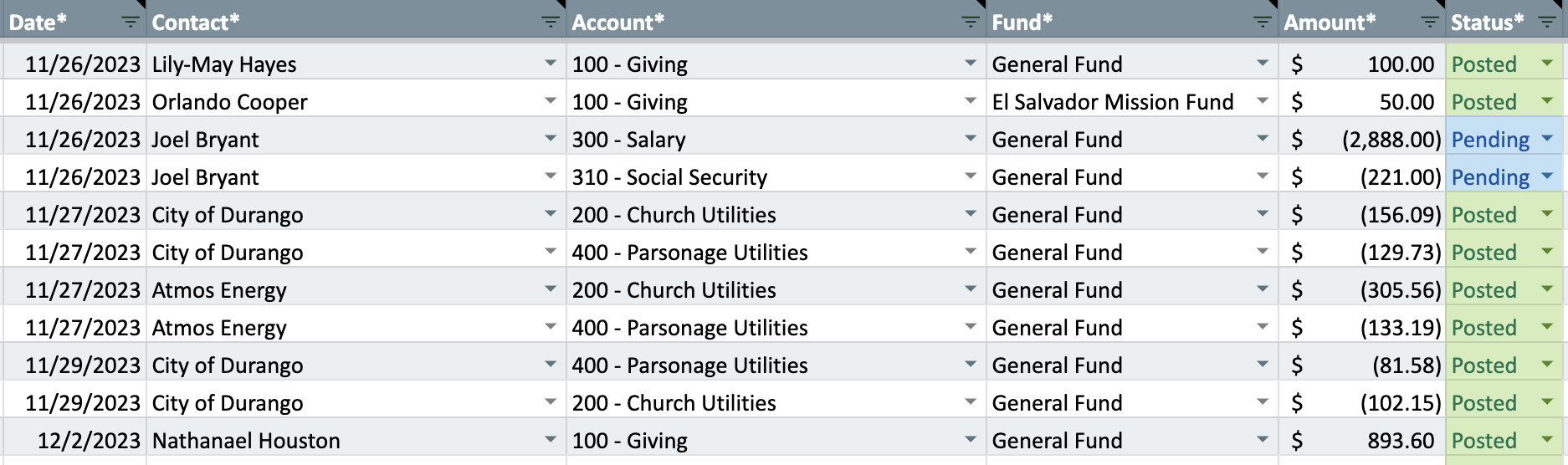The width and height of the screenshot is (1568, 465).
Task: Open the Status column filter icon
Action: [x=1547, y=23]
